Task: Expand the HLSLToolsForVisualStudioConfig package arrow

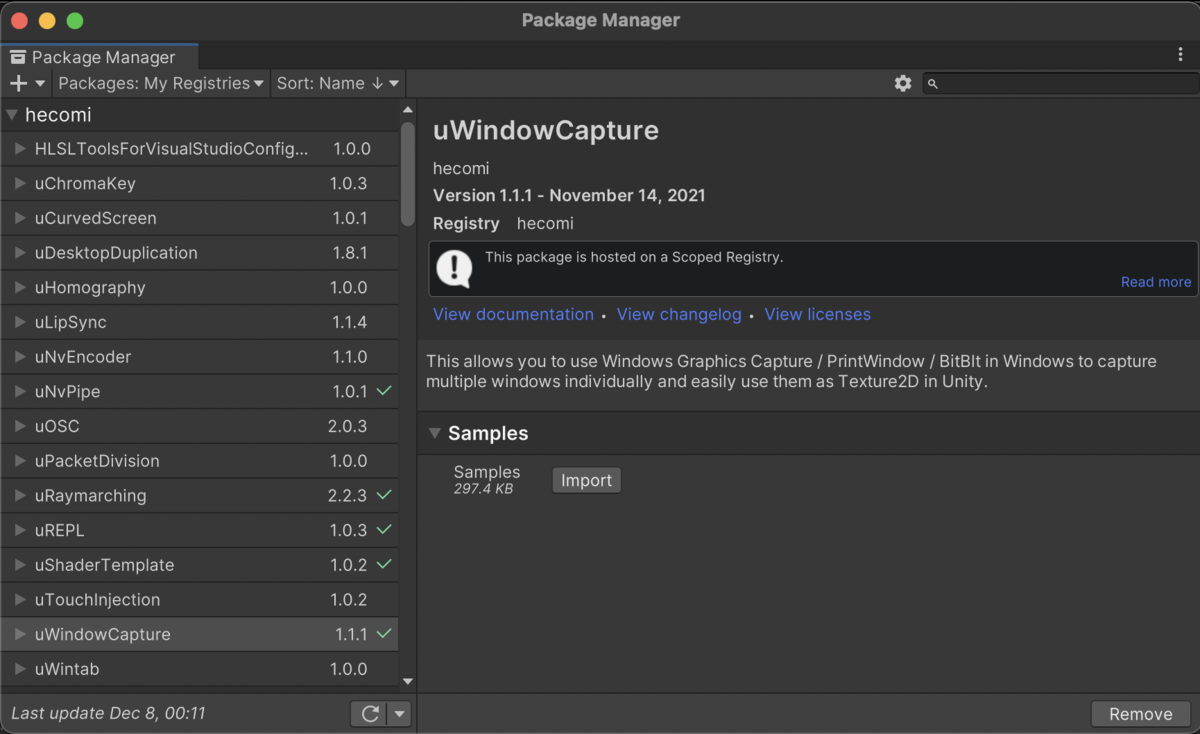Action: point(20,149)
